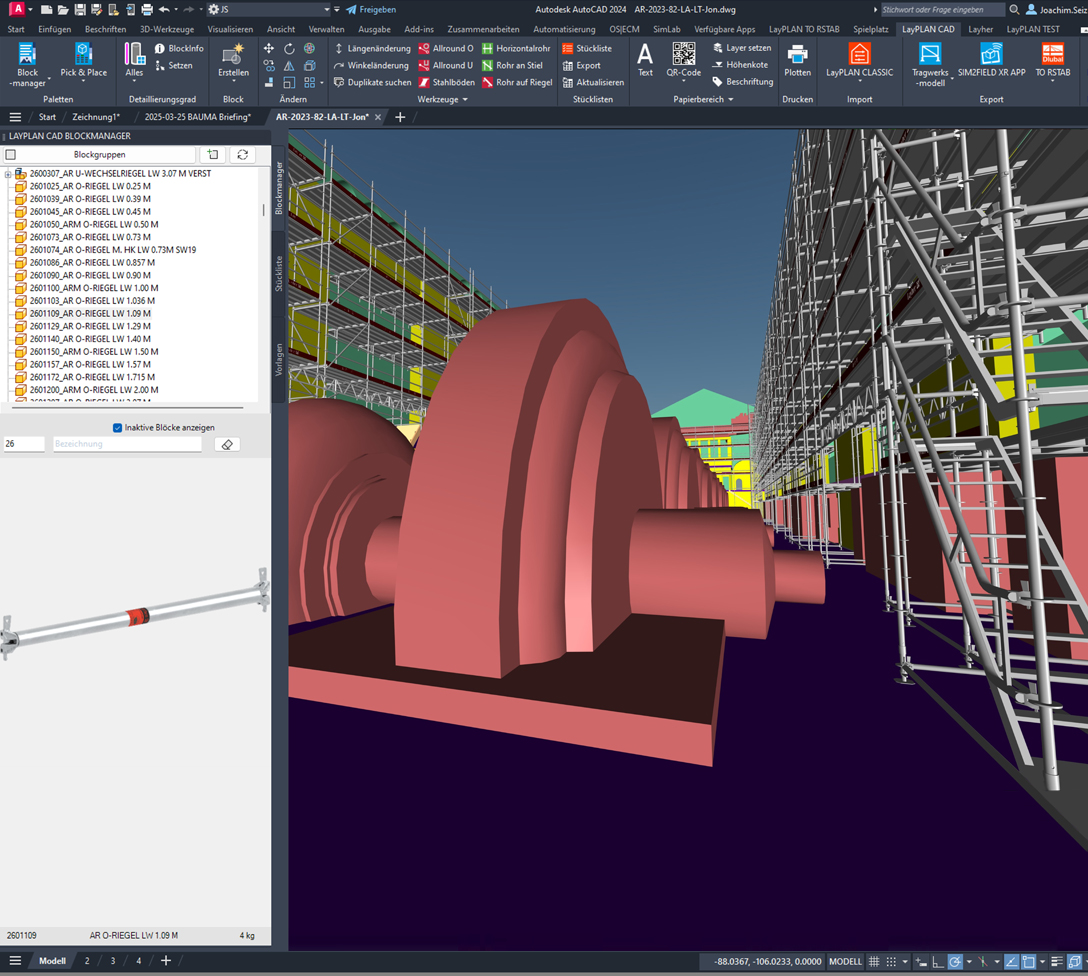
Task: Expand the U-WECHSELRIEGEL tree node
Action: [x=8, y=174]
